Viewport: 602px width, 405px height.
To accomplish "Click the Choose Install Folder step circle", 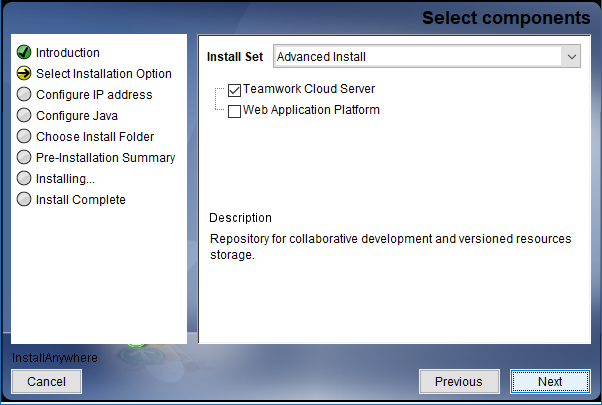I will pos(24,136).
